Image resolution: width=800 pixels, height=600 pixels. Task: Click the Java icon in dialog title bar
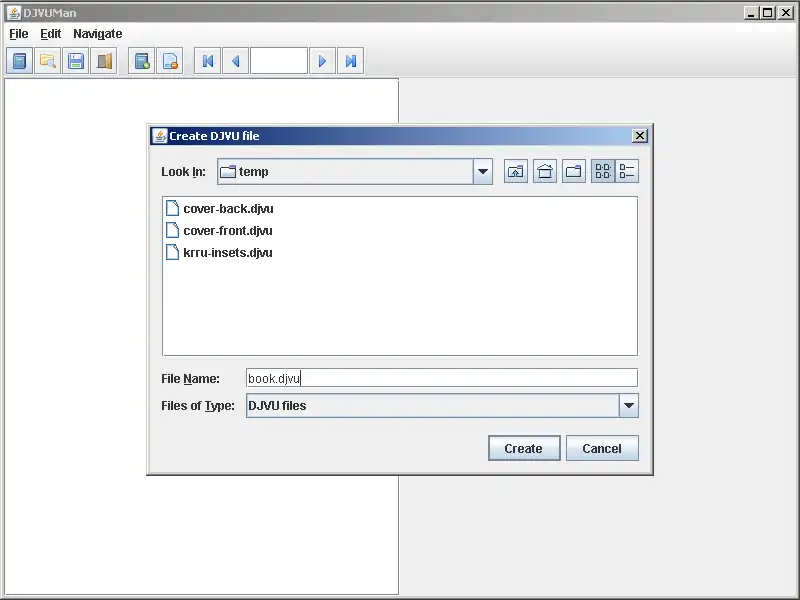tap(160, 136)
